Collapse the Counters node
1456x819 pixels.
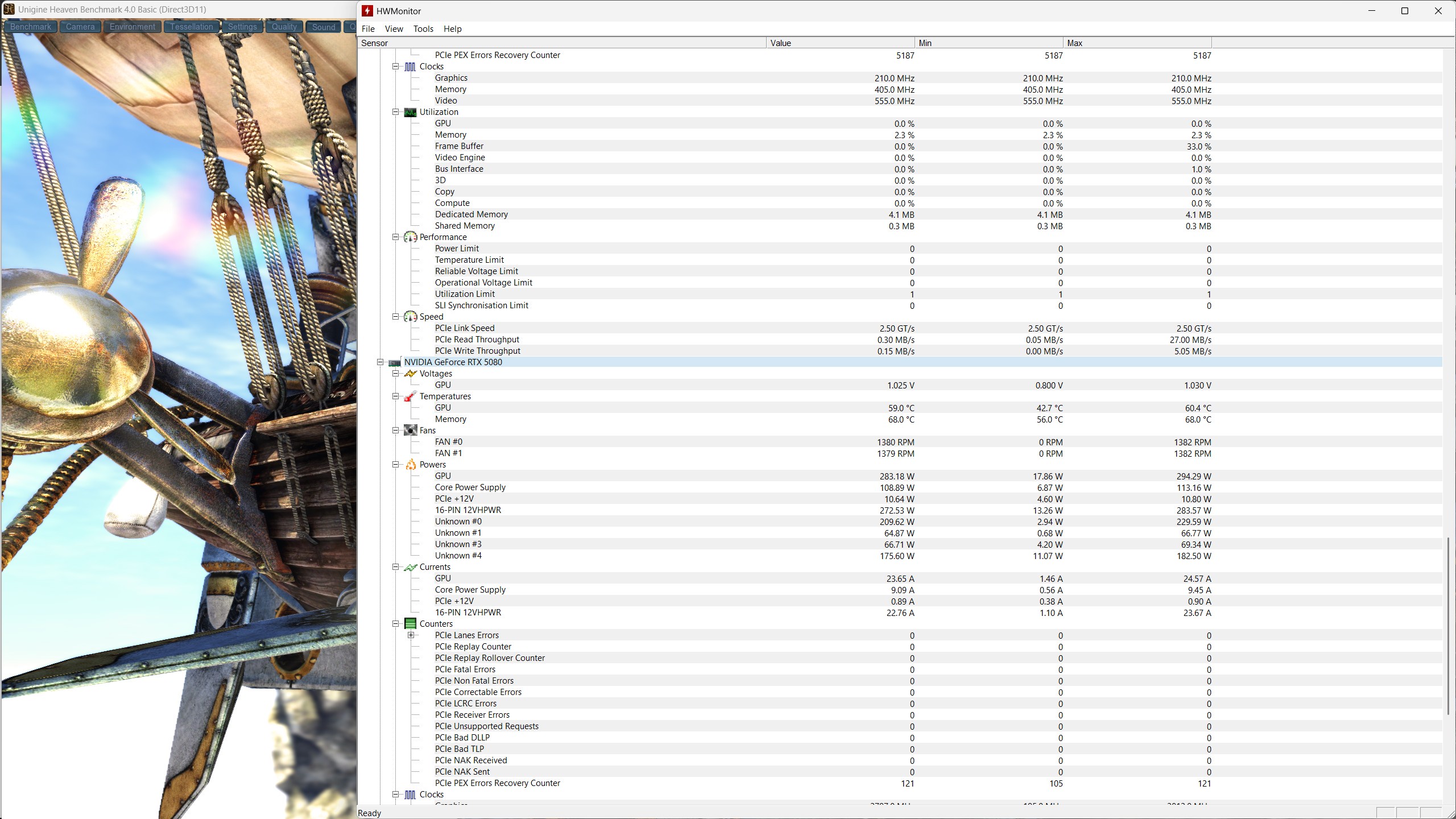[x=396, y=624]
